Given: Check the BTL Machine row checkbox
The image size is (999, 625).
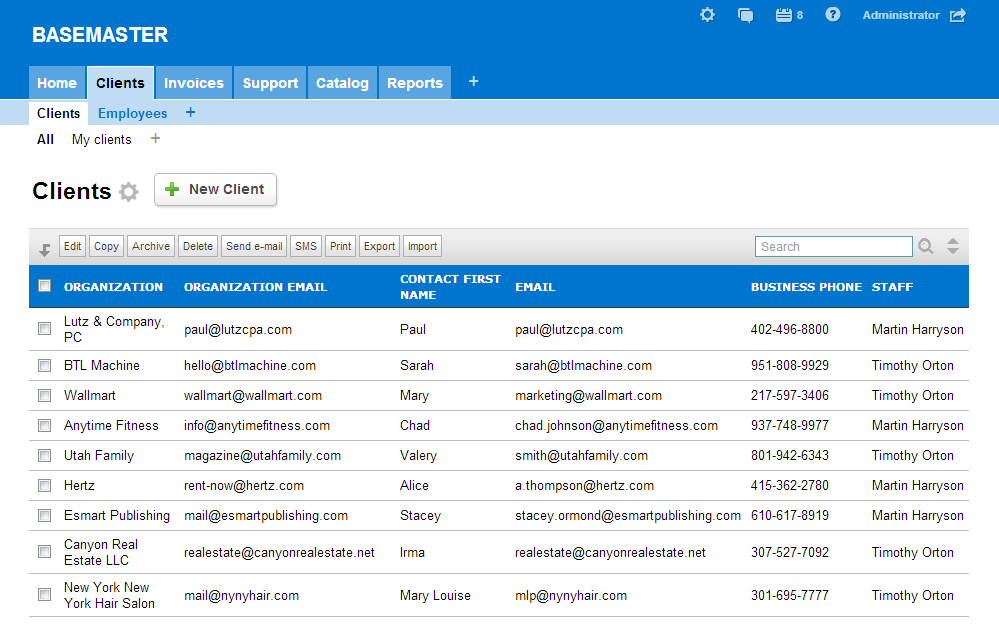Looking at the screenshot, I should [x=45, y=366].
